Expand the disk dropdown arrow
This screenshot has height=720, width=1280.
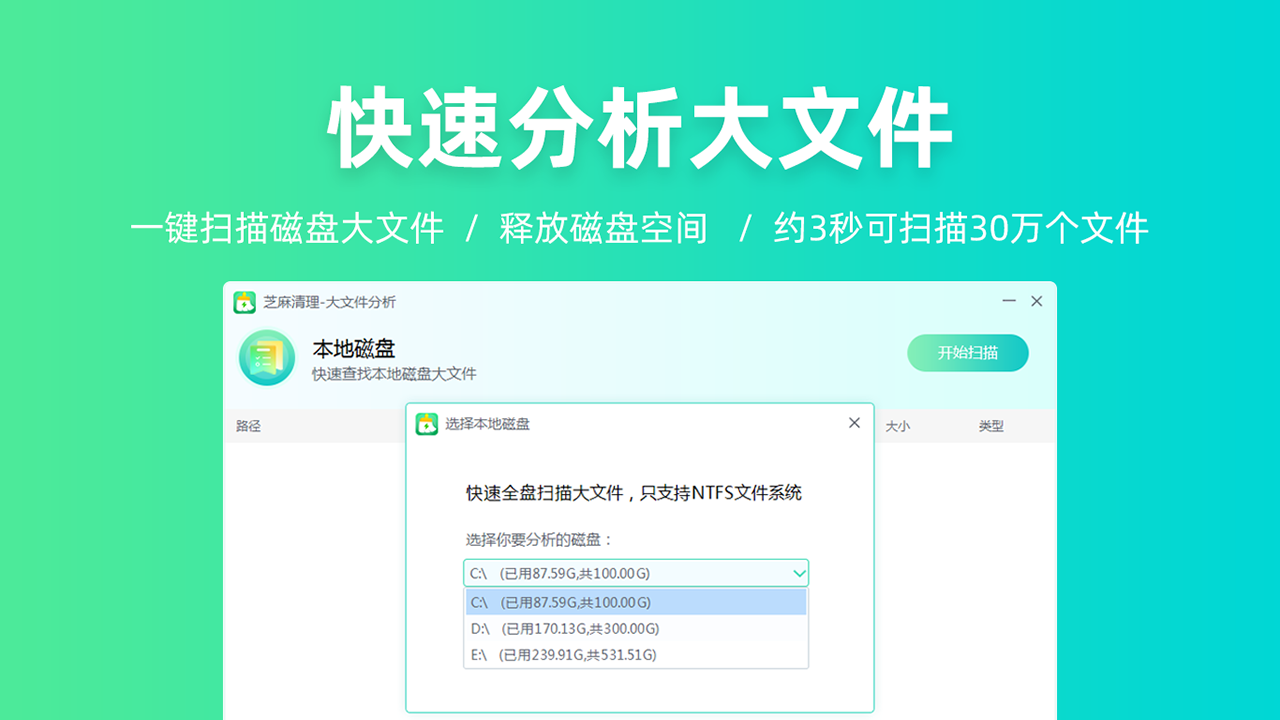[799, 573]
